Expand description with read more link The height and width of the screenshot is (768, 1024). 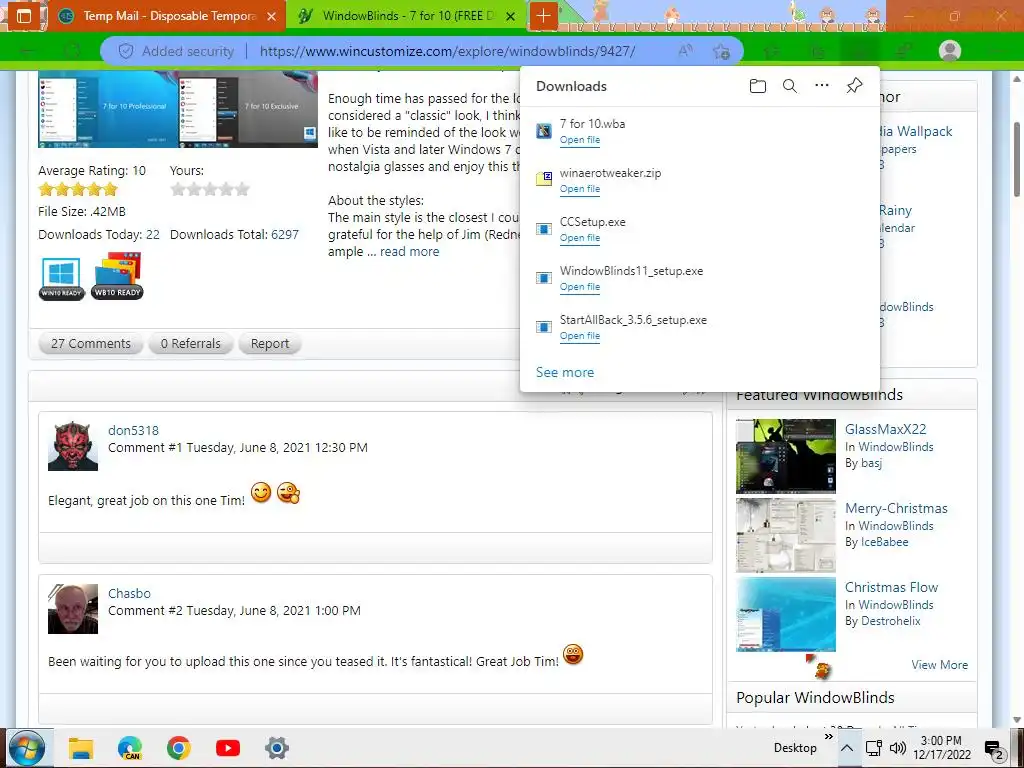[409, 251]
